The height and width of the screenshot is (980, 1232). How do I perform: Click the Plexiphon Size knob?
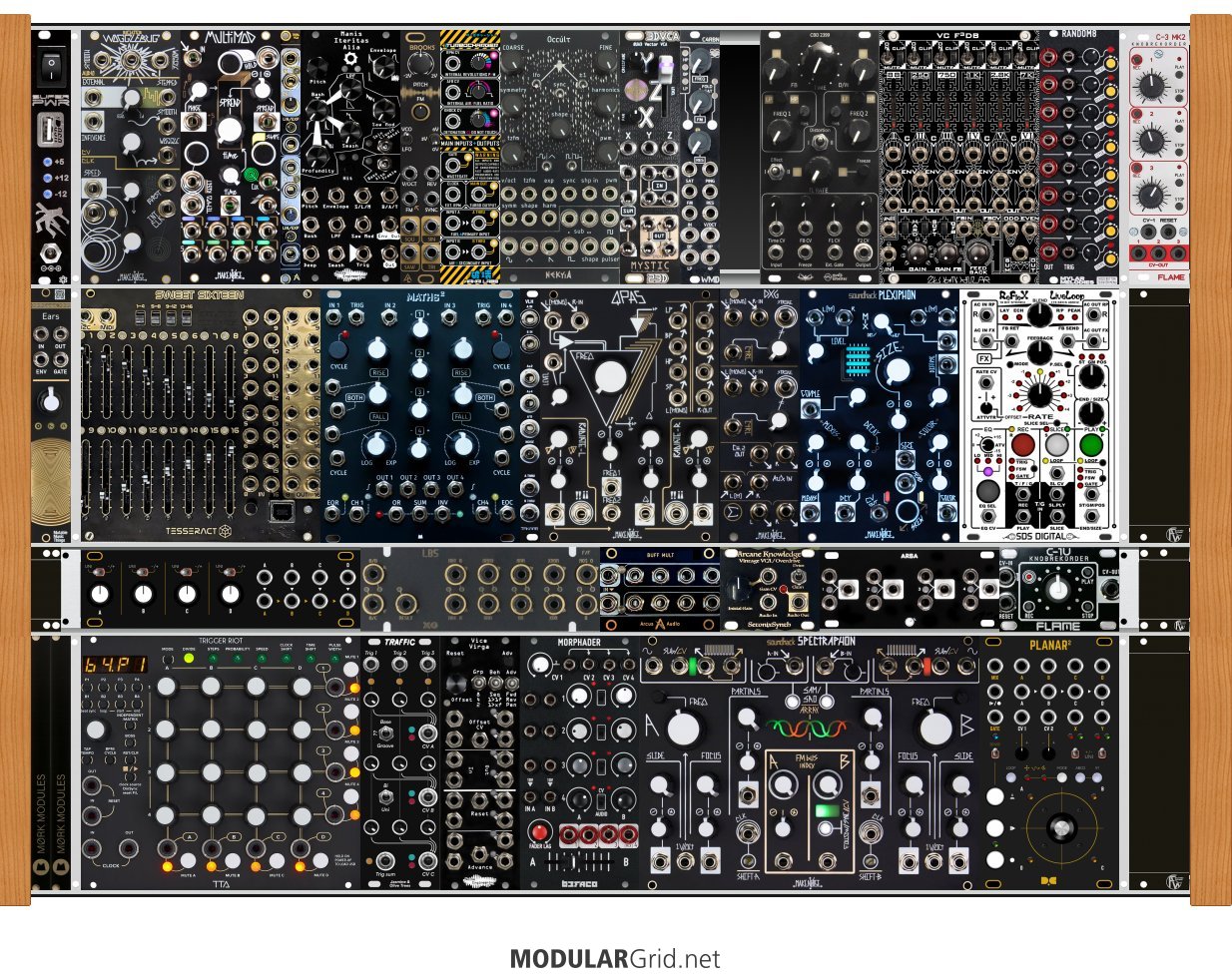(896, 371)
